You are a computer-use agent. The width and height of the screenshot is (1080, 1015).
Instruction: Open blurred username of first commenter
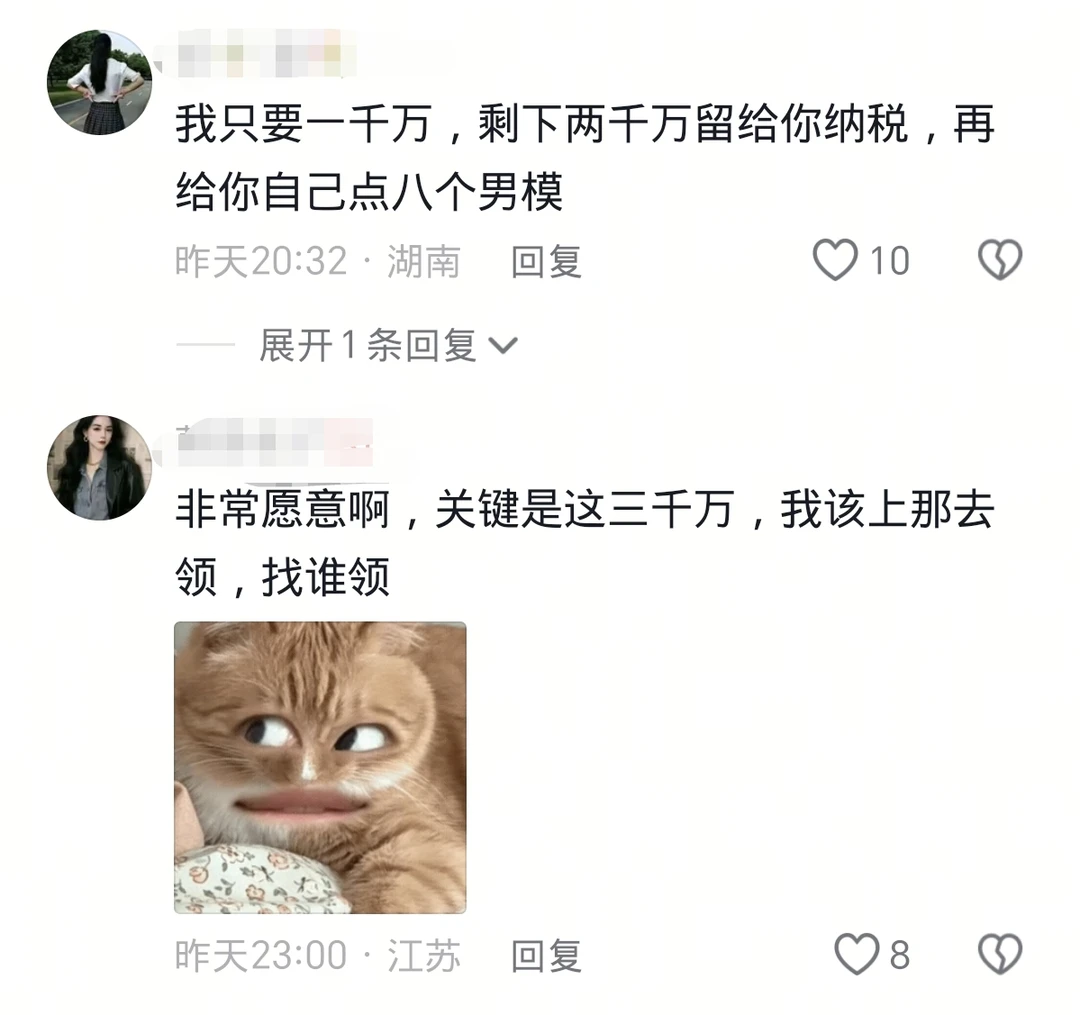(262, 54)
